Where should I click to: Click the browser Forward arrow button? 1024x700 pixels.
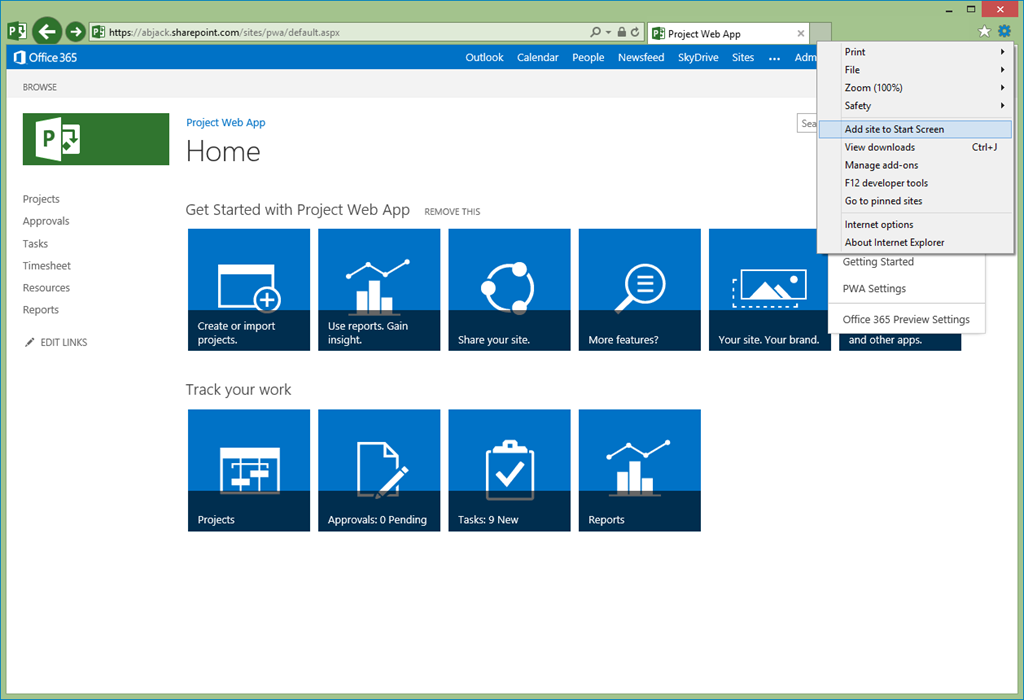coord(76,31)
